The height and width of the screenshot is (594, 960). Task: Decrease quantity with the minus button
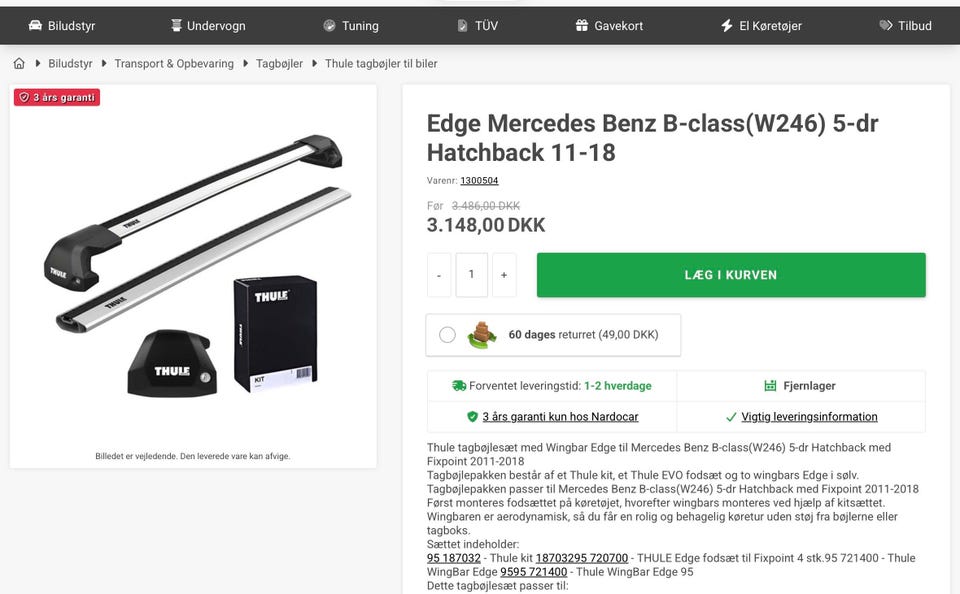pos(439,275)
